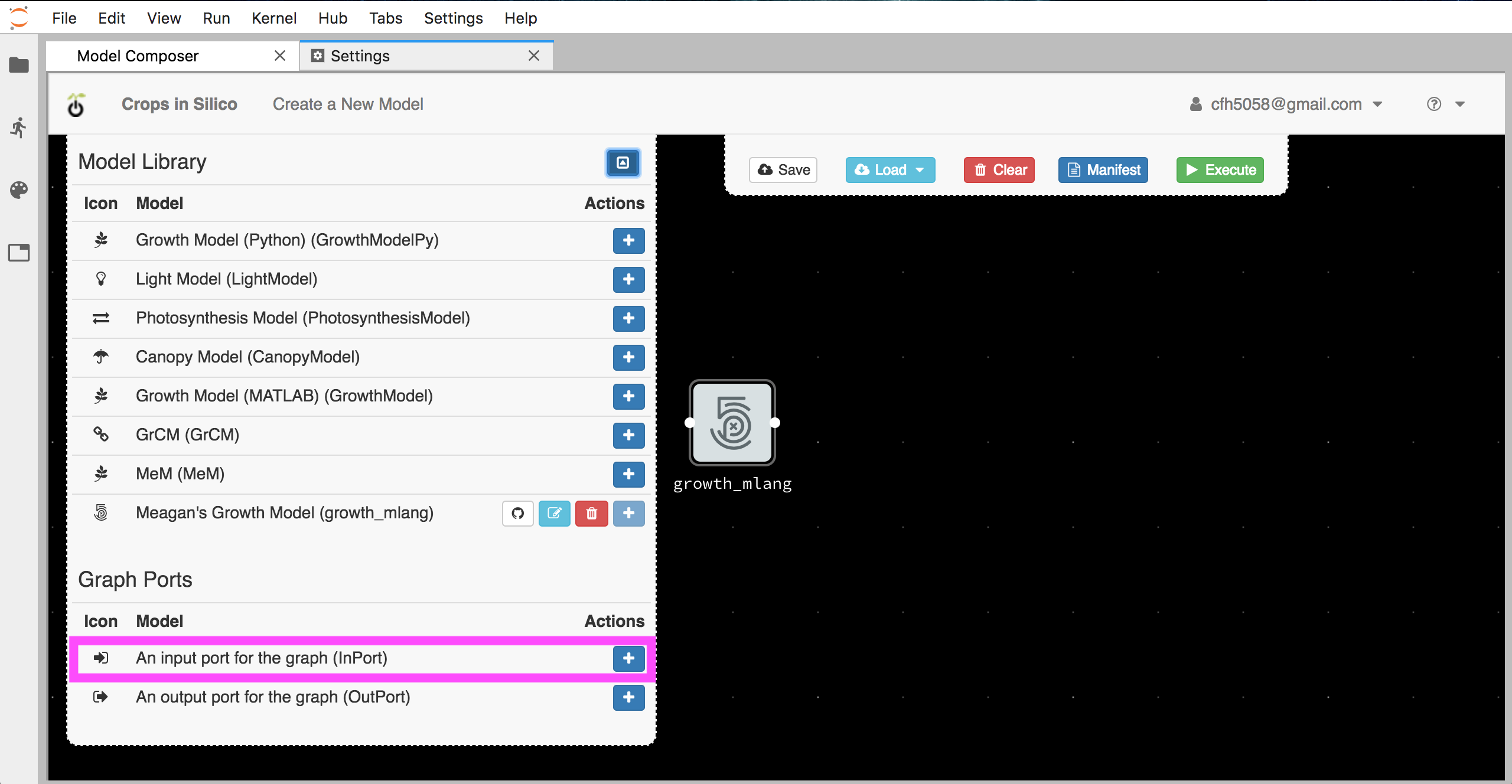1512x784 pixels.
Task: Add an OutPort to the graph
Action: pyautogui.click(x=628, y=697)
